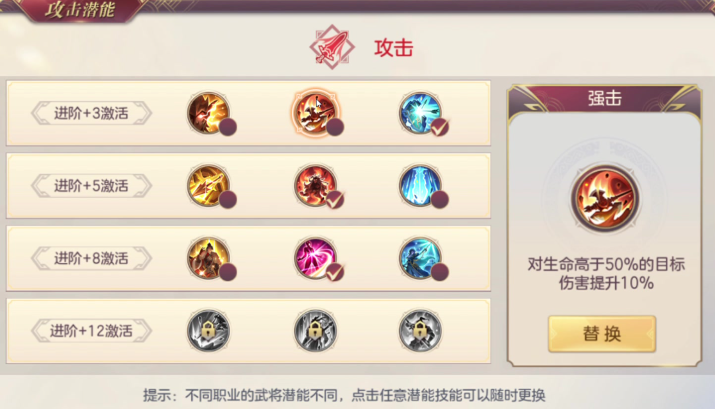Toggle checkmark on 进阶+5 red demon skill

(x=335, y=200)
